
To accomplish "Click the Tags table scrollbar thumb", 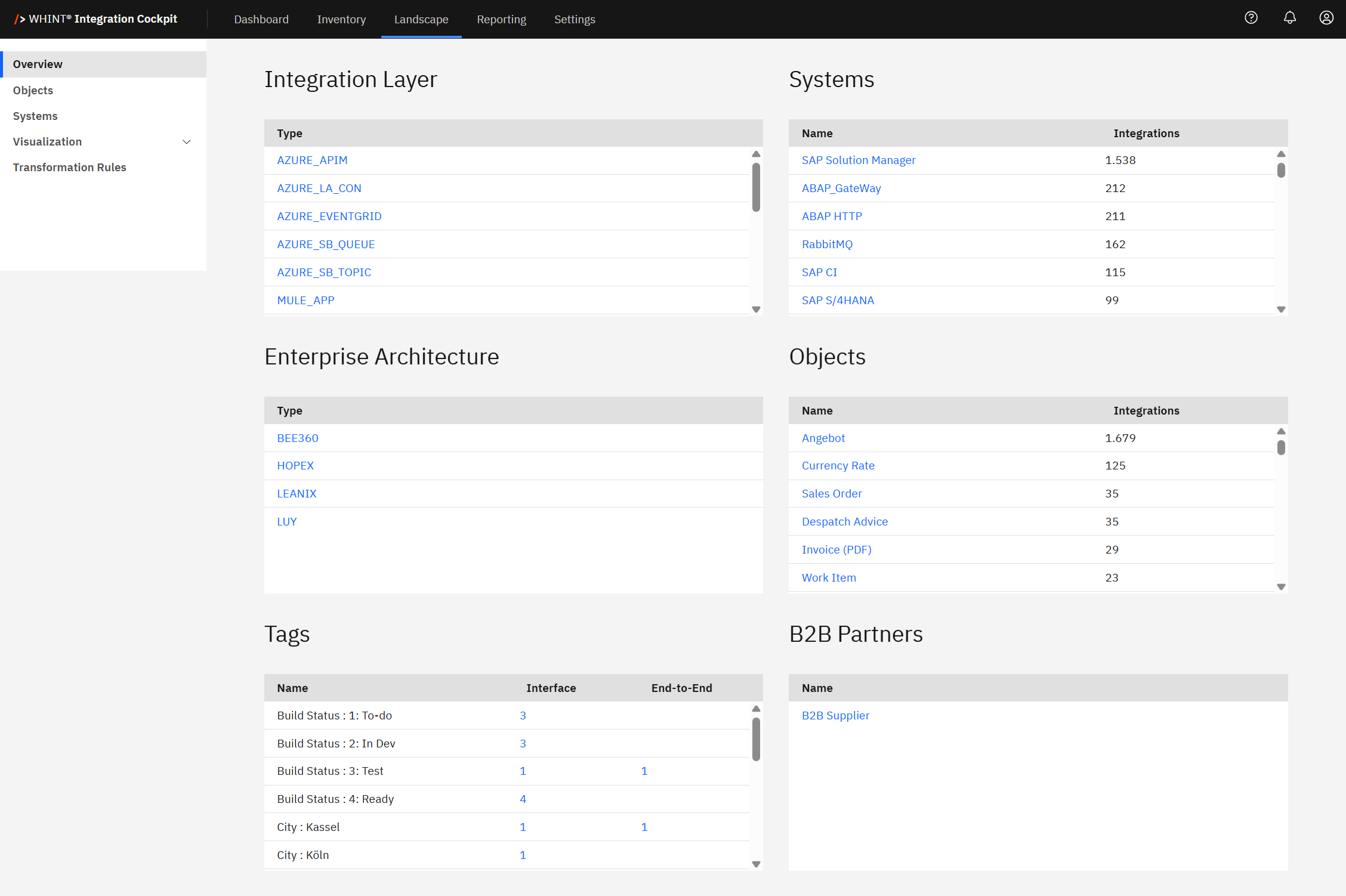I will point(756,739).
